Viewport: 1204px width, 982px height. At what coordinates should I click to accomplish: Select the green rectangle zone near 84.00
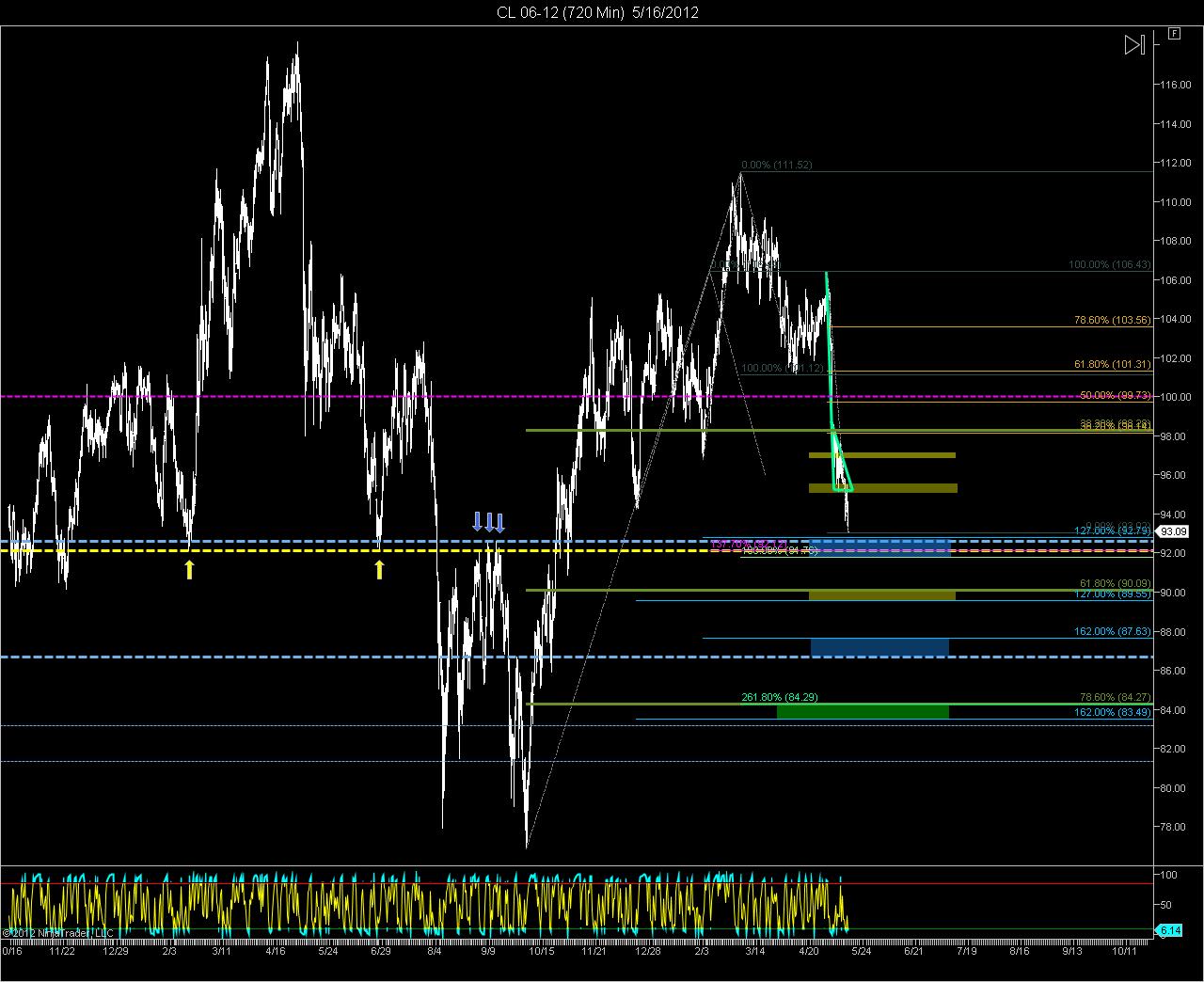(x=863, y=711)
